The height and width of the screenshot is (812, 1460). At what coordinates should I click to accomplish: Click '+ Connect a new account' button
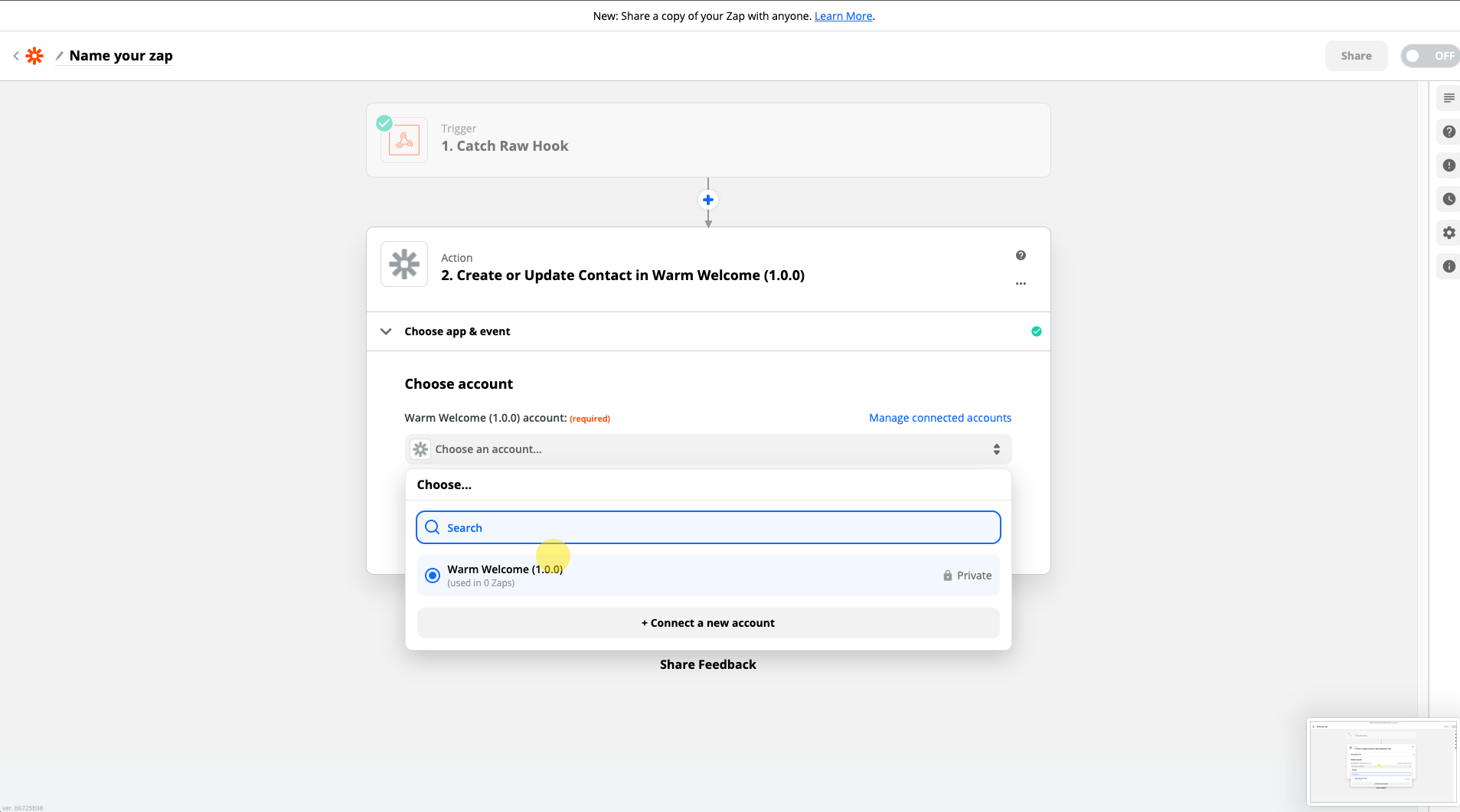[x=708, y=623]
